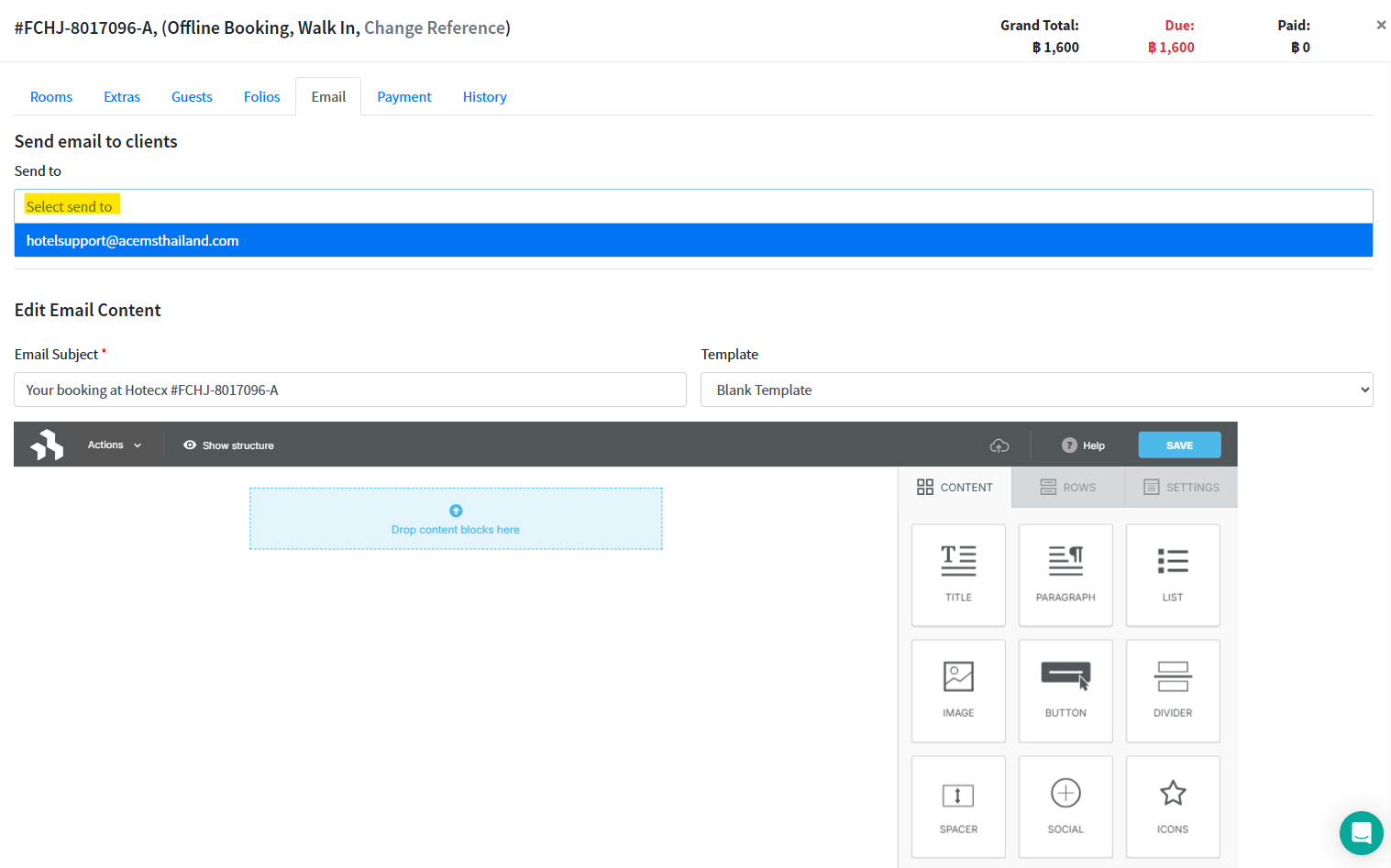Toggle Show structure view
This screenshot has width=1391, height=868.
pyautogui.click(x=228, y=445)
